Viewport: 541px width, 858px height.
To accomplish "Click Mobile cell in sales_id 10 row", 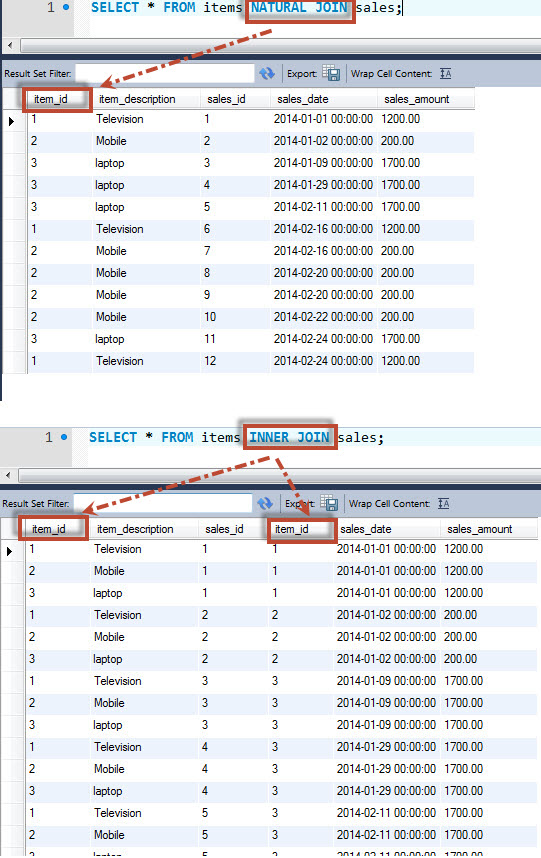I will [111, 317].
